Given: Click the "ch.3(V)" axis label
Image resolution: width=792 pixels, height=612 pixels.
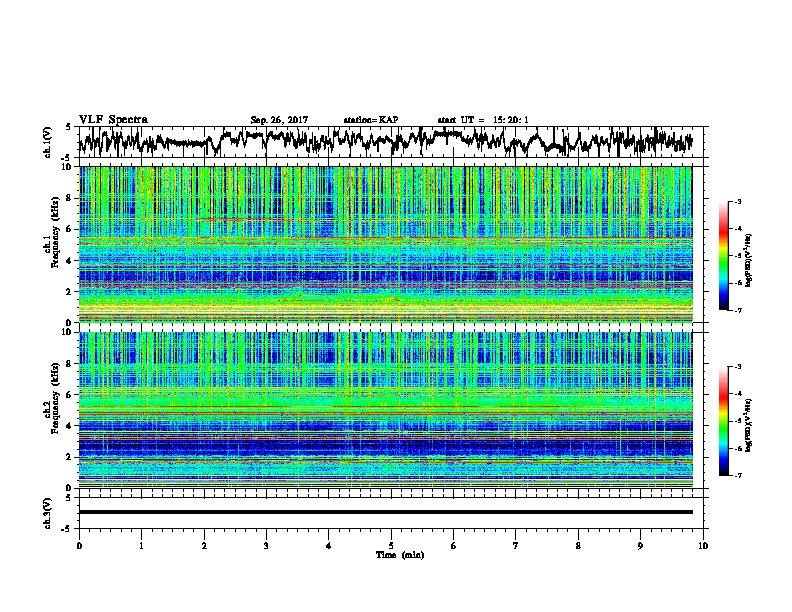Looking at the screenshot, I should point(48,513).
